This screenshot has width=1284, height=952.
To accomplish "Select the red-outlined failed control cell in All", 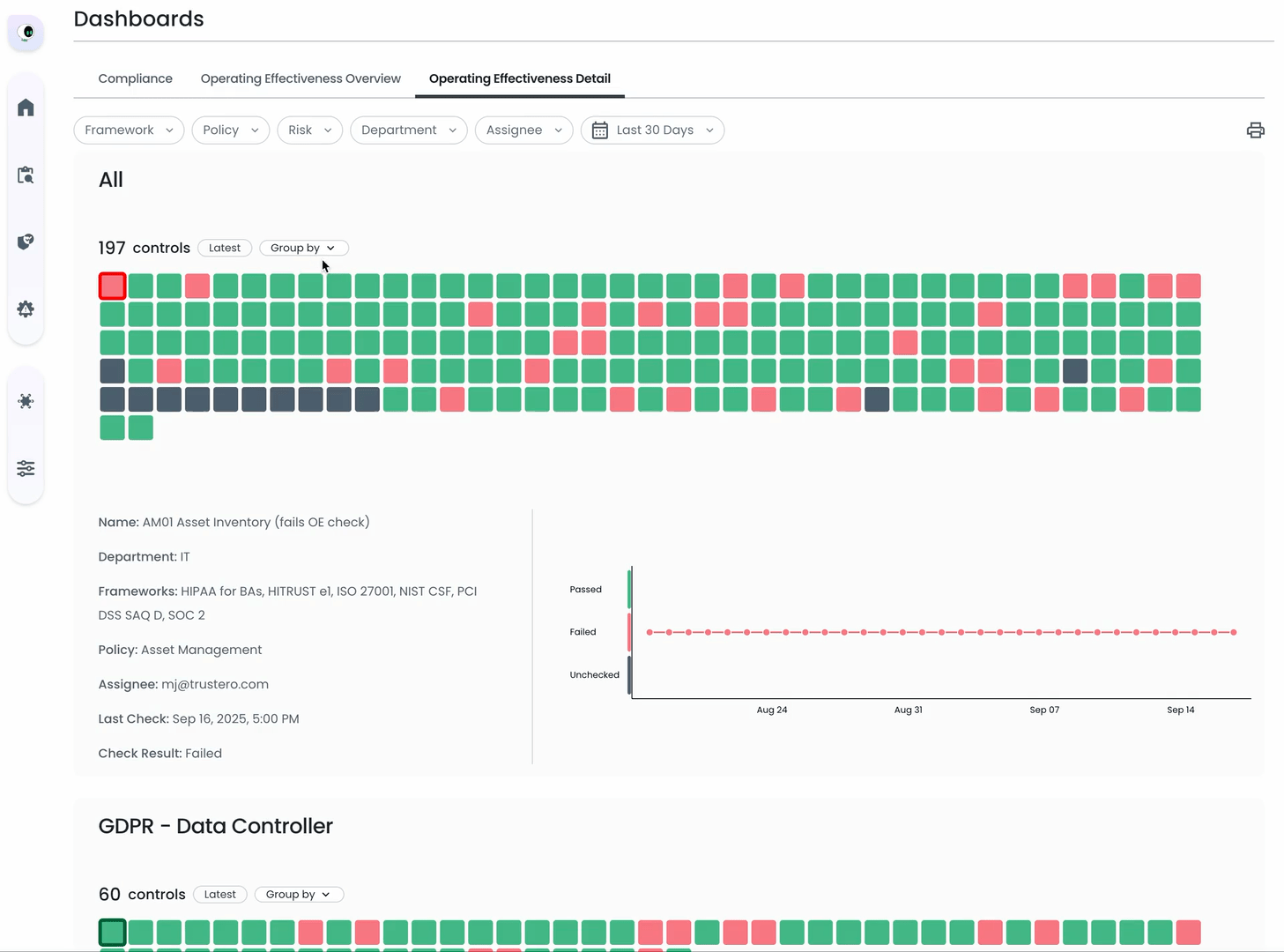I will pyautogui.click(x=112, y=286).
